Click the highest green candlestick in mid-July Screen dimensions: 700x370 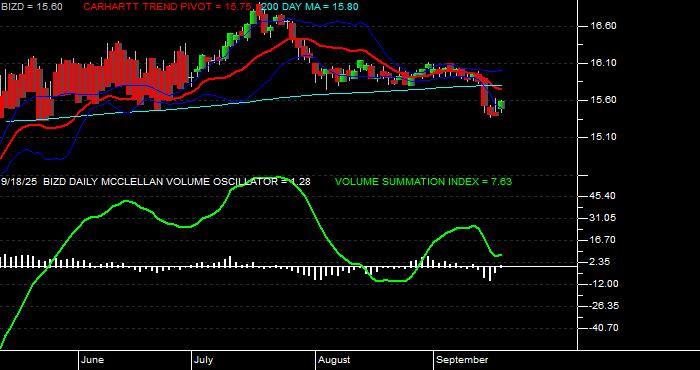(x=253, y=18)
